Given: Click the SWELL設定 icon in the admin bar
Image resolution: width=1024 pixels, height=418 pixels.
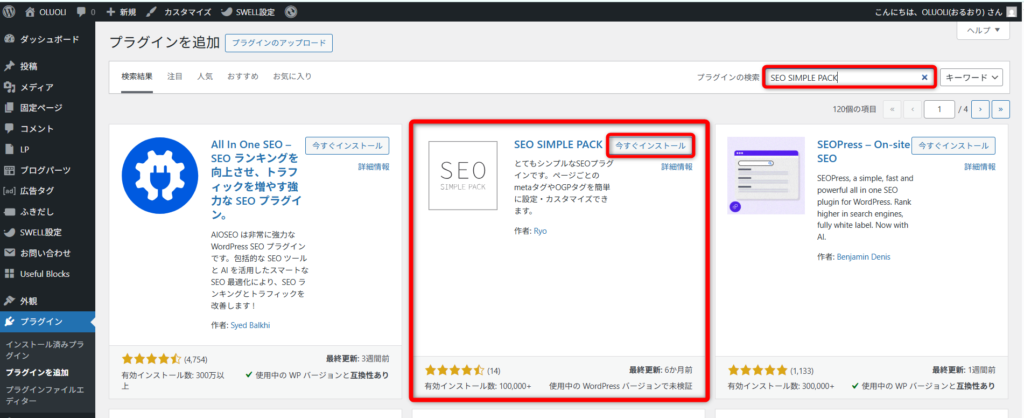Looking at the screenshot, I should (x=226, y=12).
